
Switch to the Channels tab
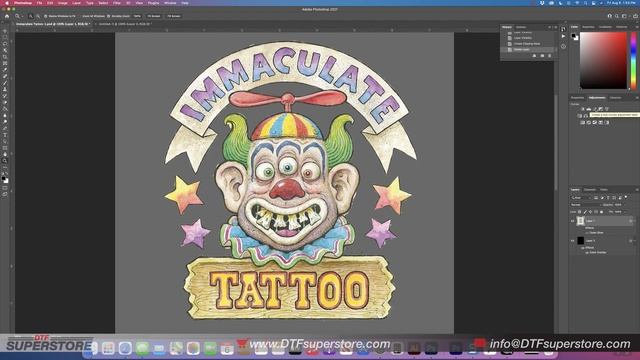click(589, 190)
